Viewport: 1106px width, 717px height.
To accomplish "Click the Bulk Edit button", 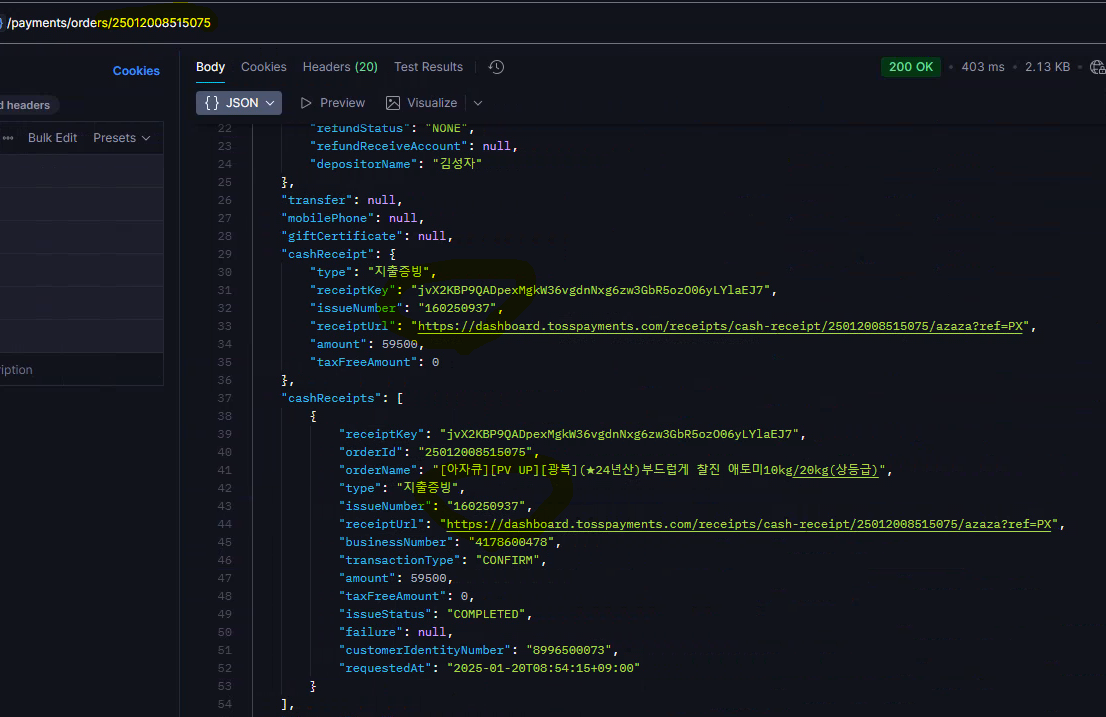I will (52, 138).
